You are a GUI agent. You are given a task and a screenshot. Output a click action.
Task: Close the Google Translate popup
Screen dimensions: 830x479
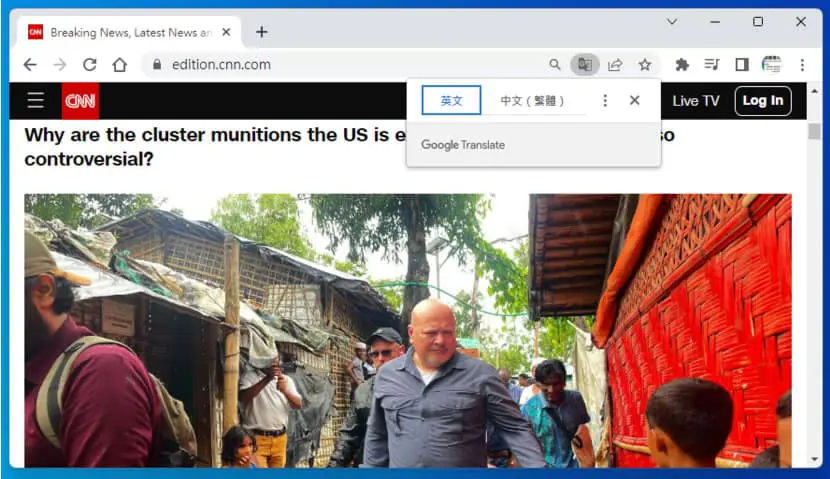point(635,100)
